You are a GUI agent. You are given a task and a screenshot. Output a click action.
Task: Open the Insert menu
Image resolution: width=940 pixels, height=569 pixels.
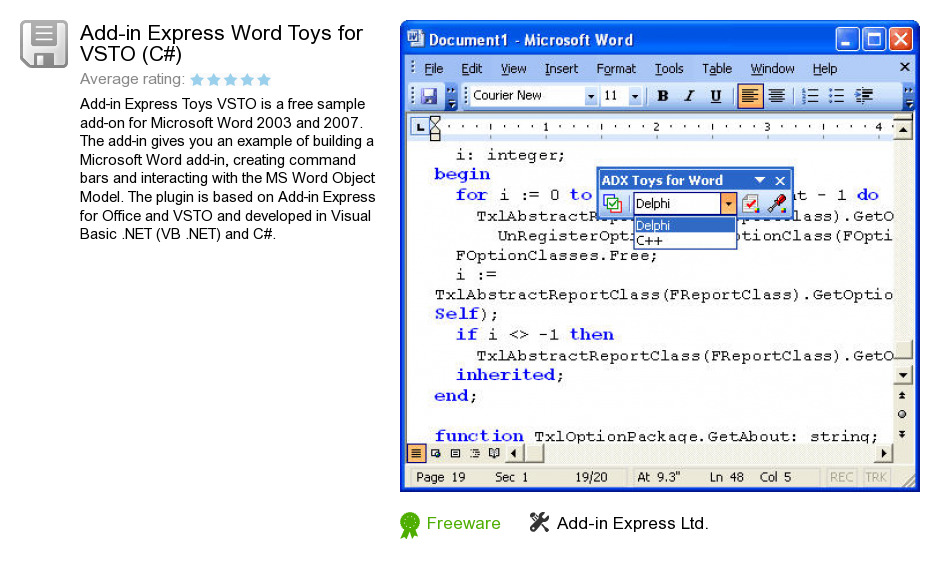561,69
